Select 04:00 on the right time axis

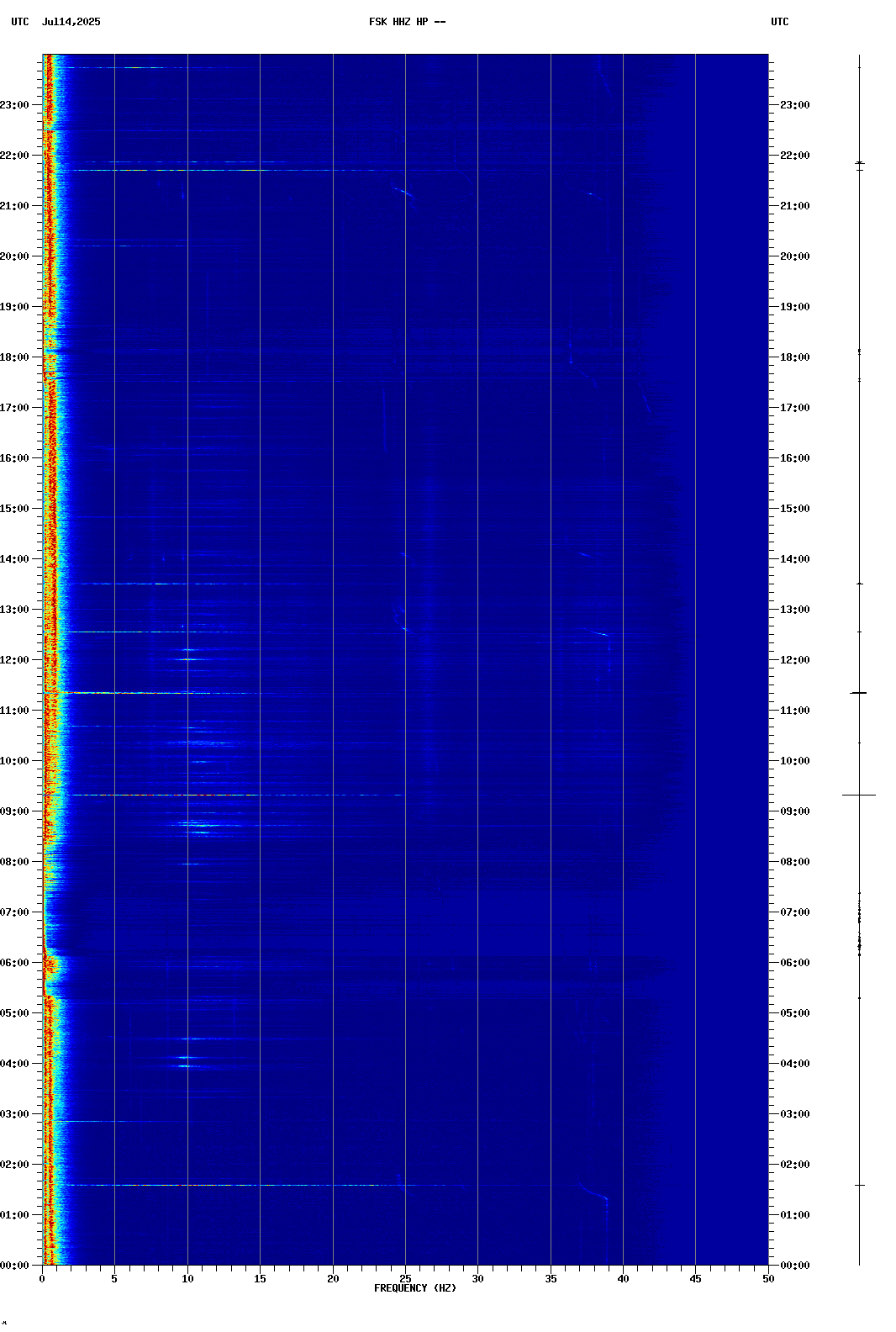point(795,1064)
